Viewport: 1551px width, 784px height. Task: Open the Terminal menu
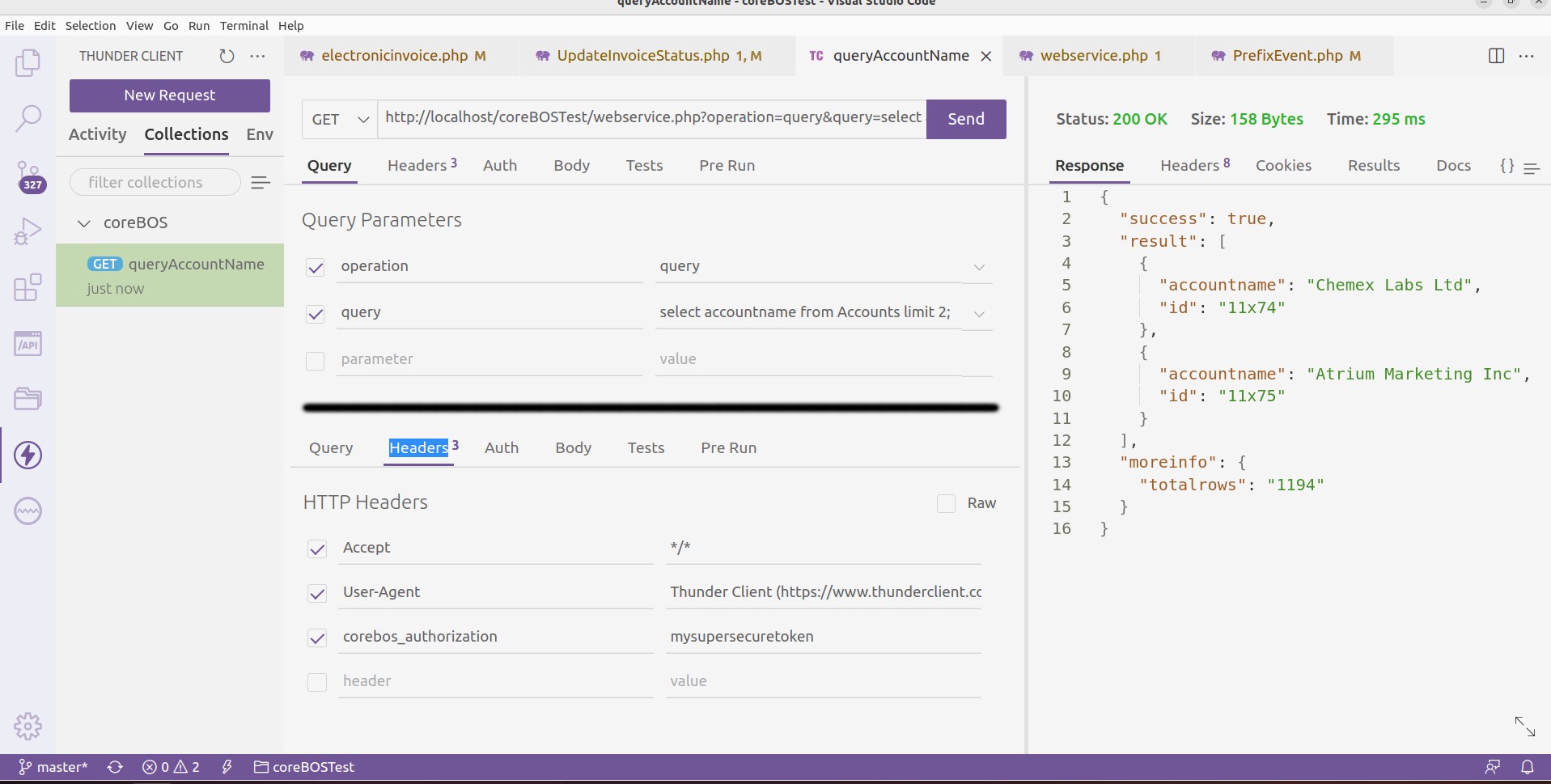[x=244, y=26]
